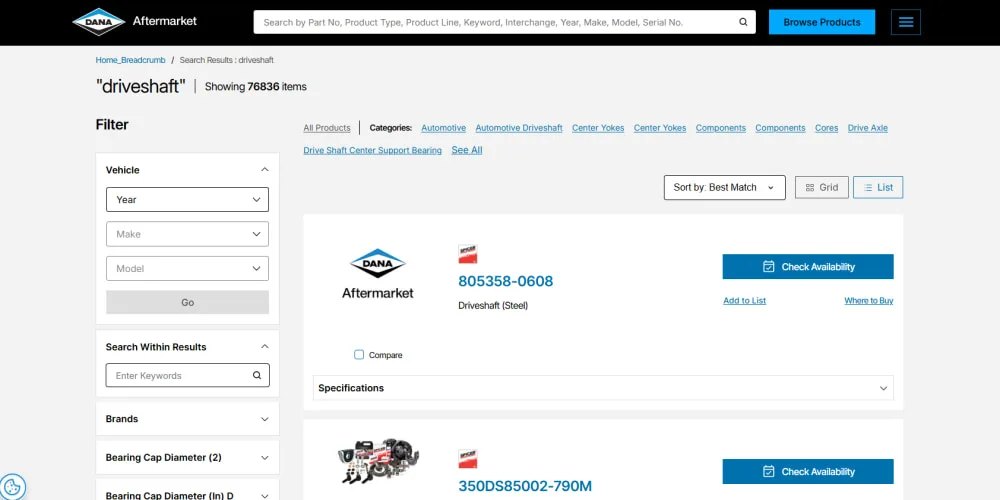This screenshot has height=500, width=1000.
Task: Click Where to Buy for 805358-0608
Action: pos(869,300)
